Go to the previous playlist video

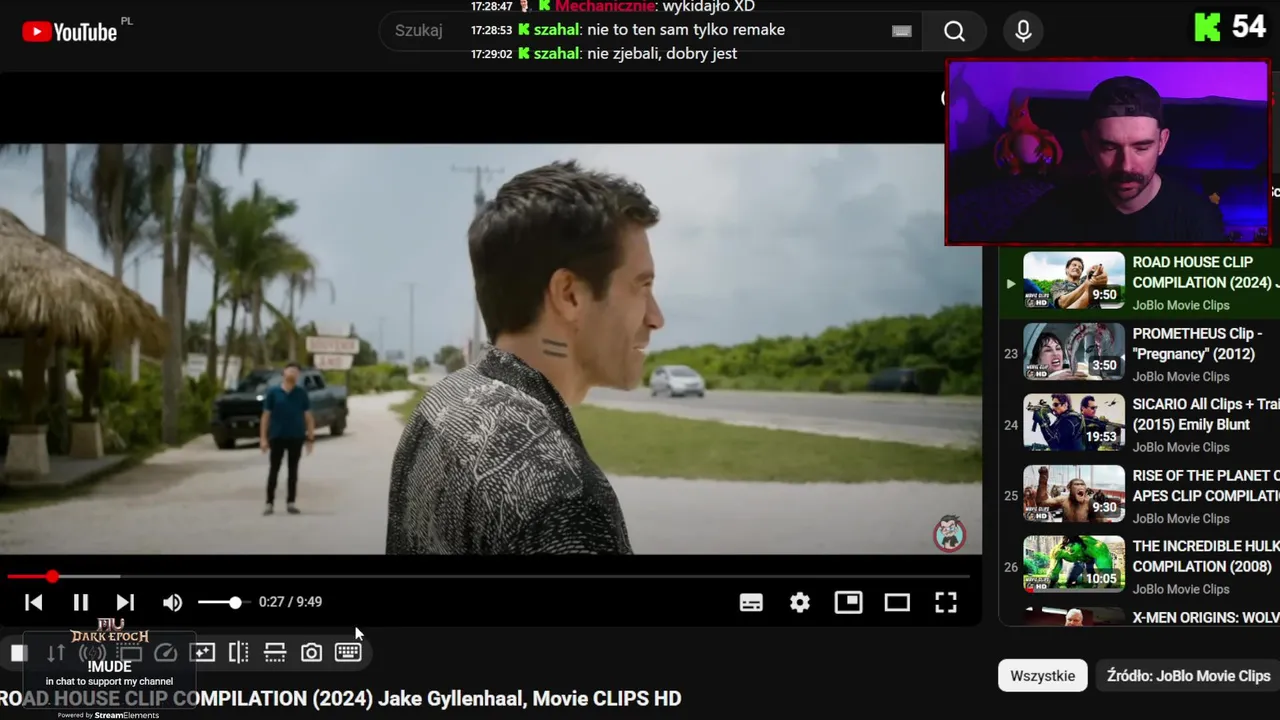tap(33, 602)
